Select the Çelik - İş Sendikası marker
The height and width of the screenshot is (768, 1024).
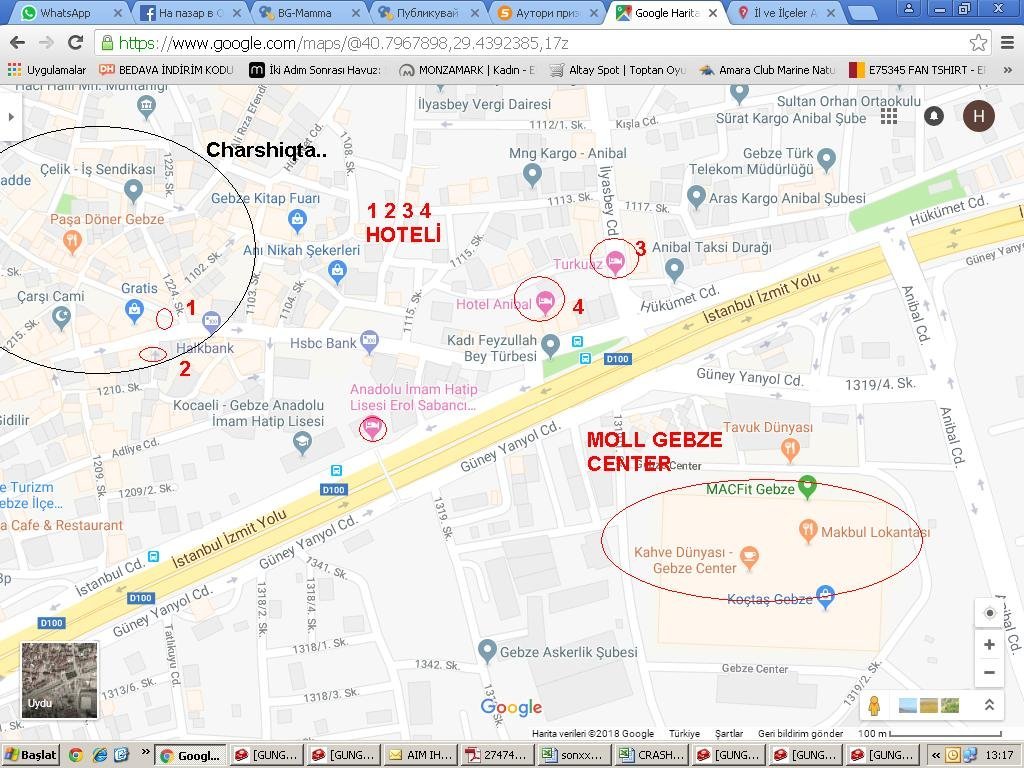[x=133, y=190]
